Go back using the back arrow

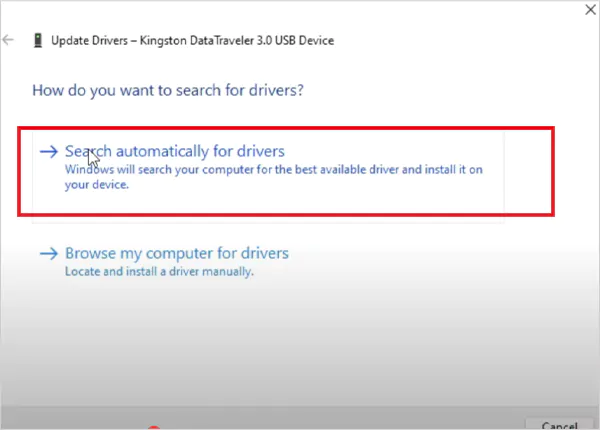tap(8, 39)
